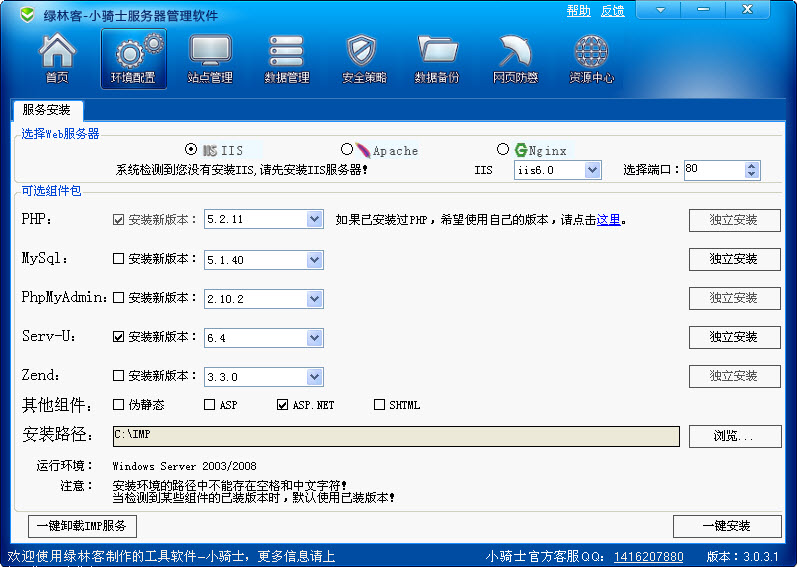Close the 小骑士 application window
The image size is (797, 567).
(747, 10)
